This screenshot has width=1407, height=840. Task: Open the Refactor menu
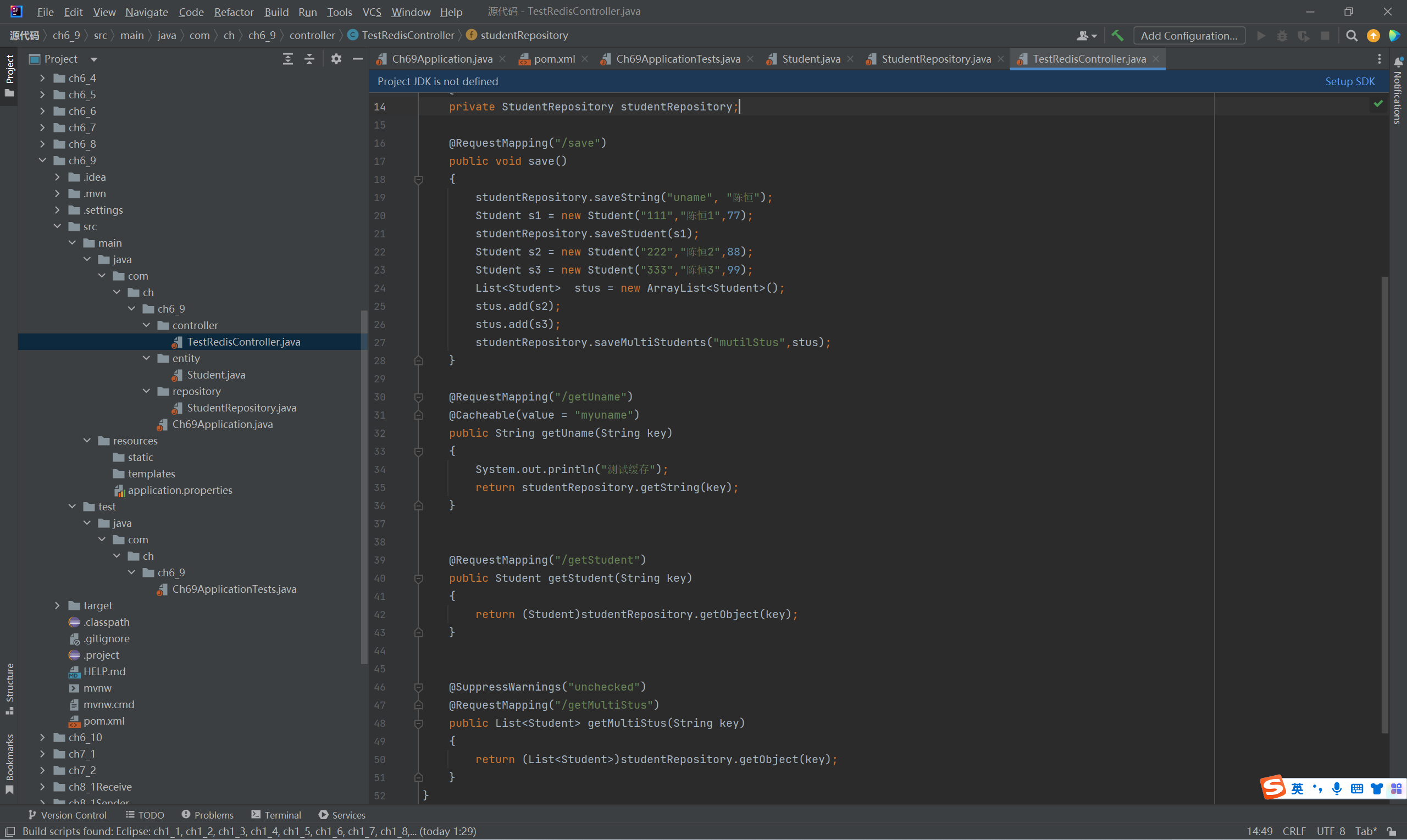click(233, 12)
